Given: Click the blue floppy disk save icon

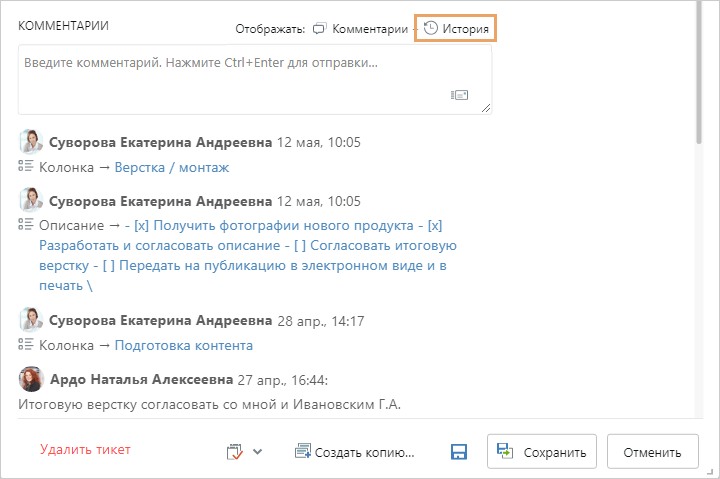Looking at the screenshot, I should (x=460, y=451).
